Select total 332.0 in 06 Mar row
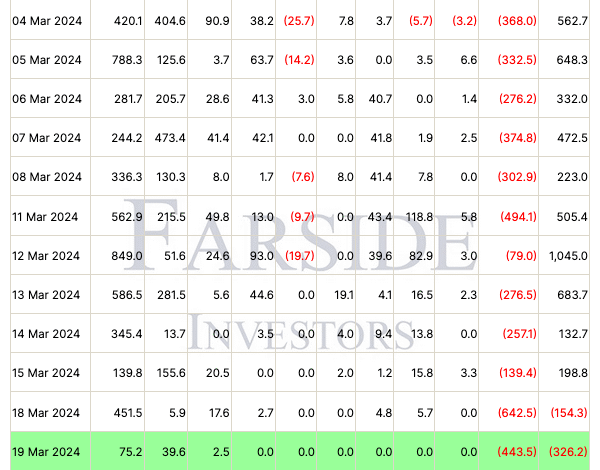 pyautogui.click(x=572, y=99)
